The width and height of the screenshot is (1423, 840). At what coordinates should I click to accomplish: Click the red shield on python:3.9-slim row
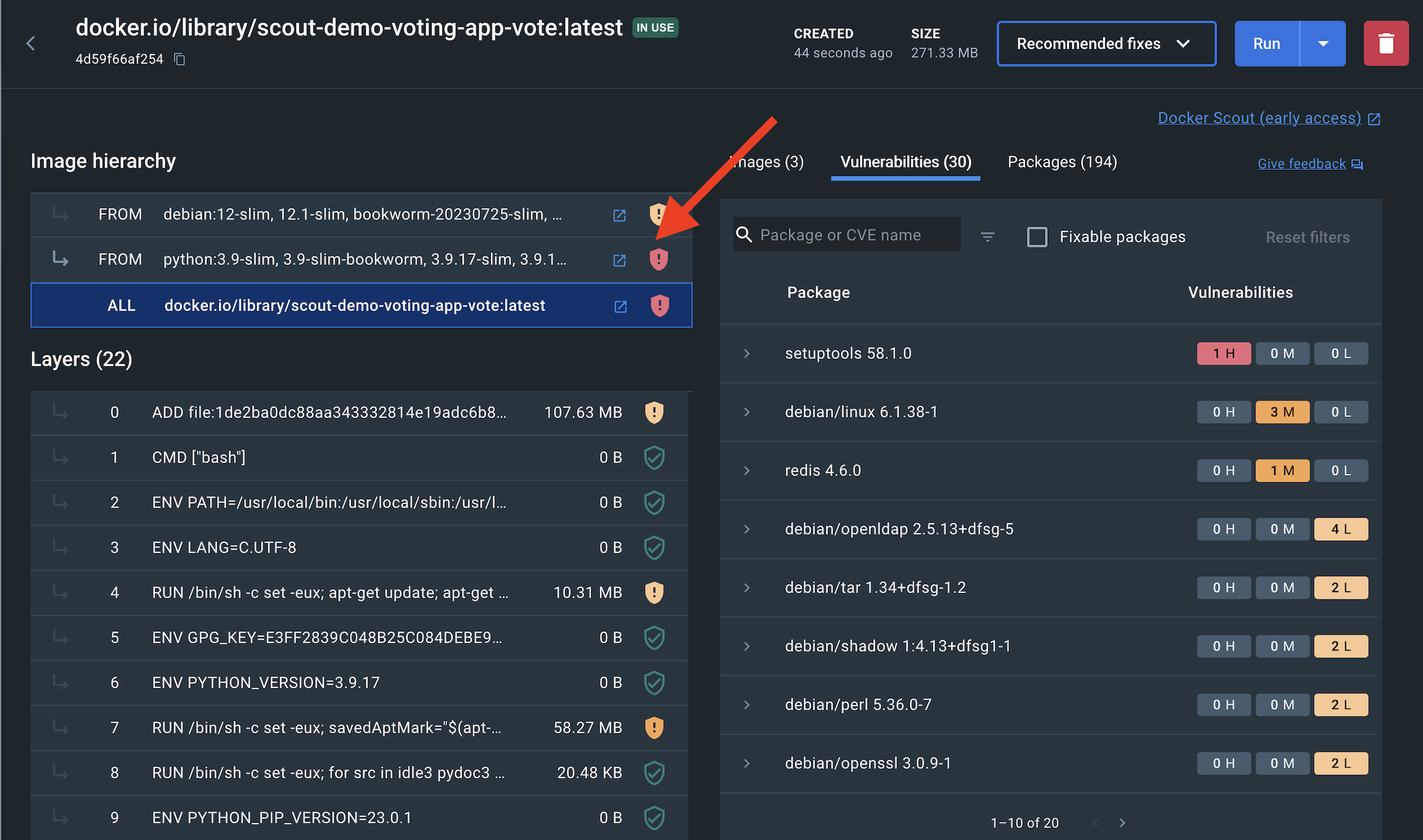pos(658,259)
